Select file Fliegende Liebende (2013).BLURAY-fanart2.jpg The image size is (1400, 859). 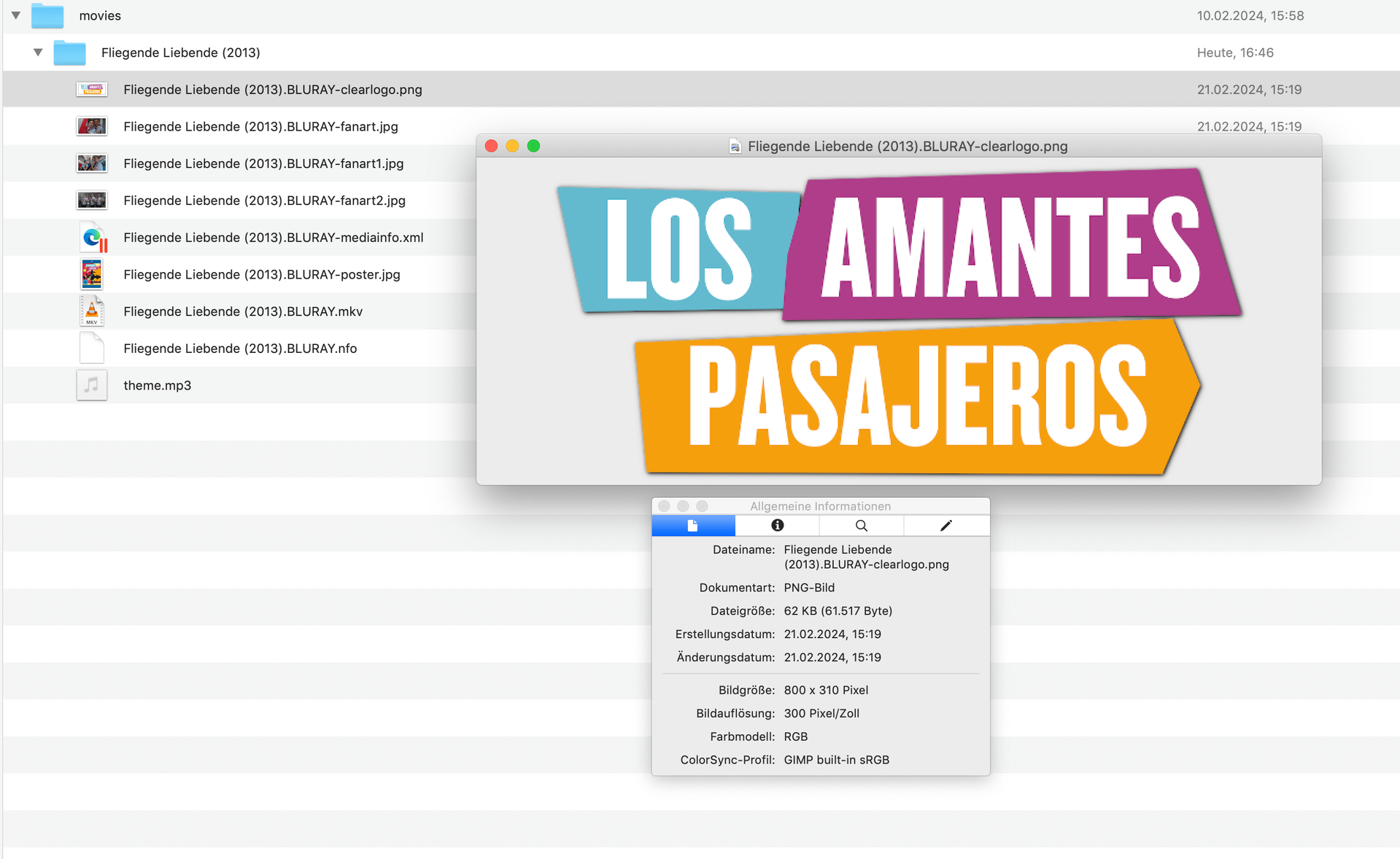click(265, 201)
